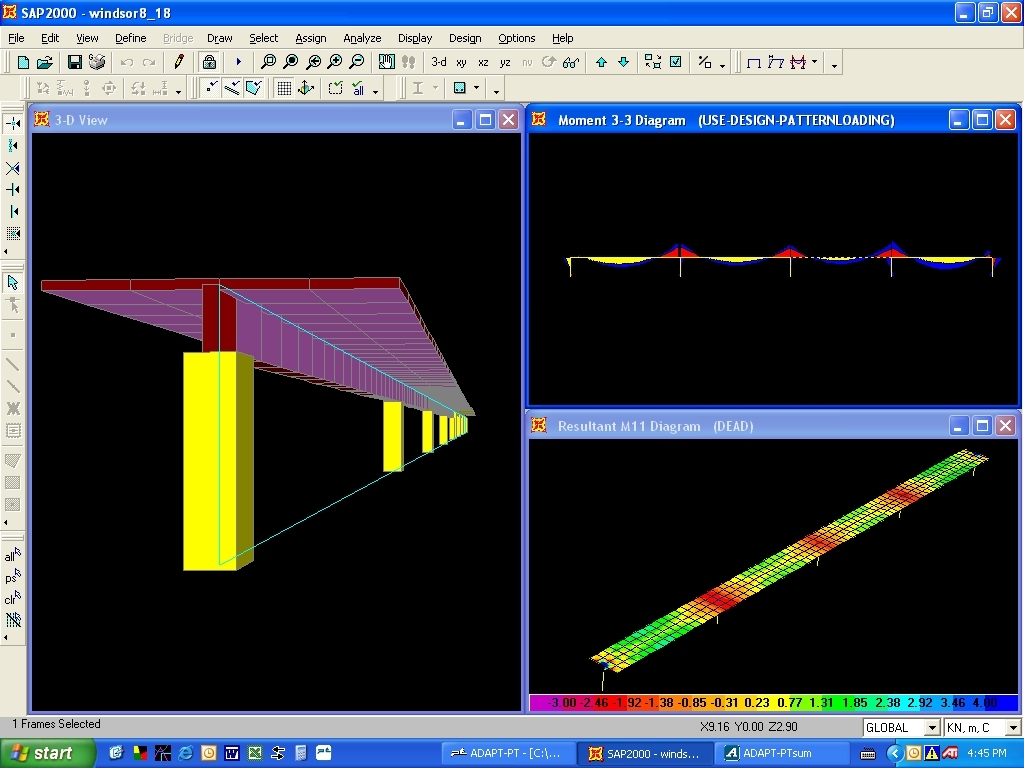Image resolution: width=1024 pixels, height=768 pixels.
Task: Select All using the 'all' sidebar icon
Action: [12, 556]
